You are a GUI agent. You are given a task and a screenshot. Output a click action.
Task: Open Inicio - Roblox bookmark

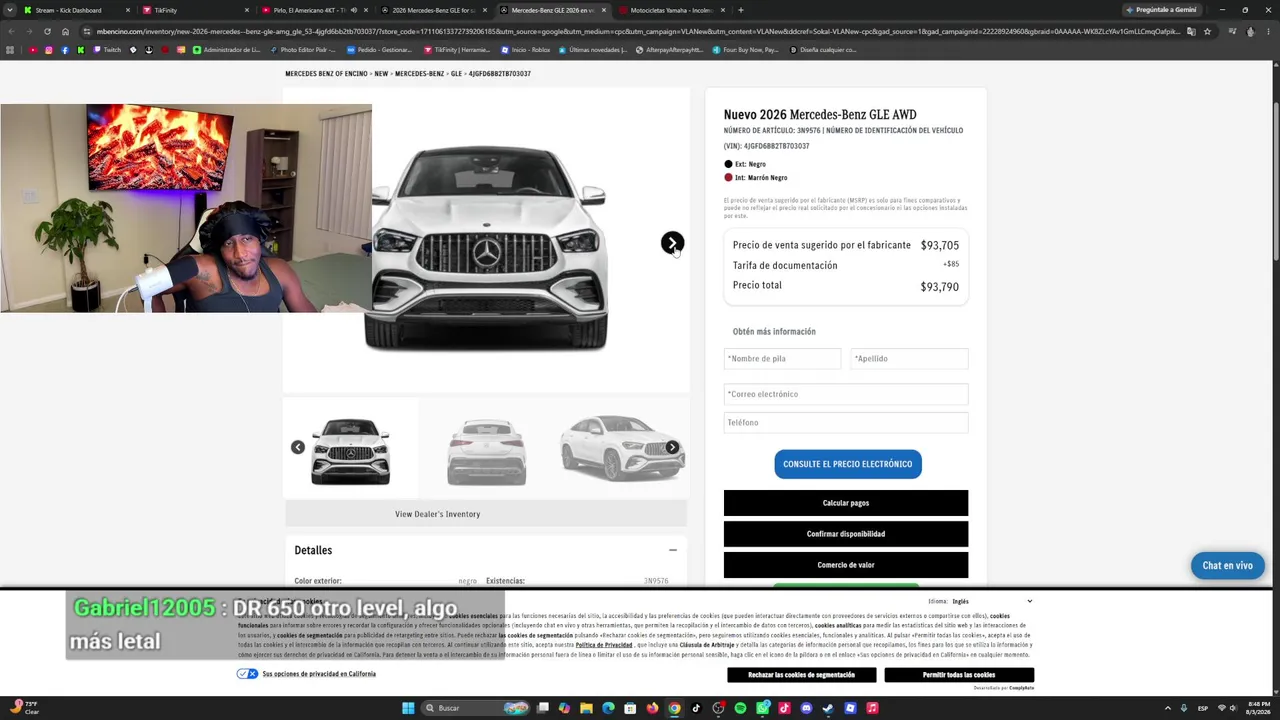coord(526,50)
